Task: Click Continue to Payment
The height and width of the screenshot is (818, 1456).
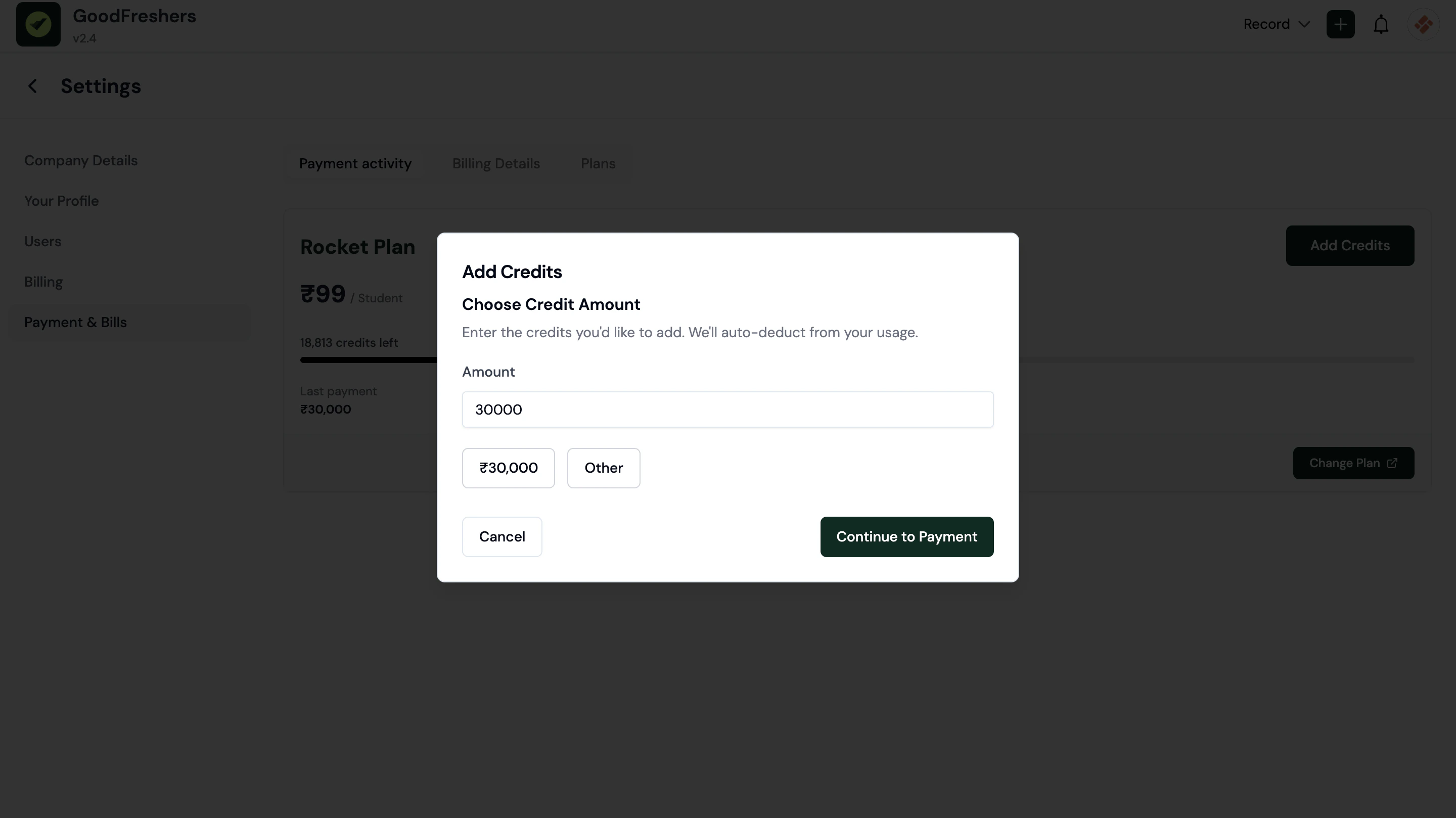Action: tap(906, 536)
